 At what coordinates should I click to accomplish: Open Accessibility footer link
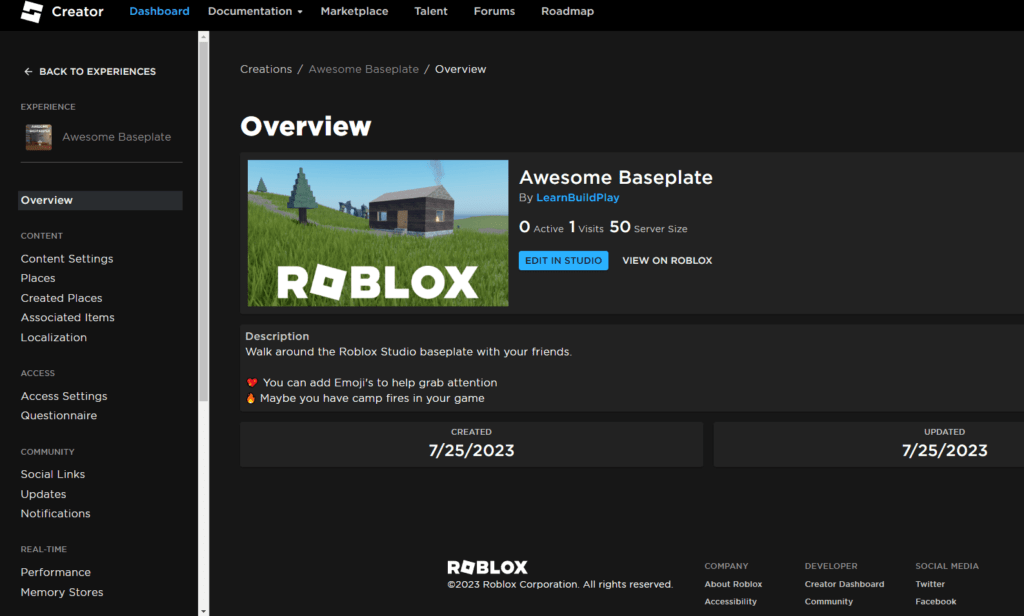[x=730, y=602]
